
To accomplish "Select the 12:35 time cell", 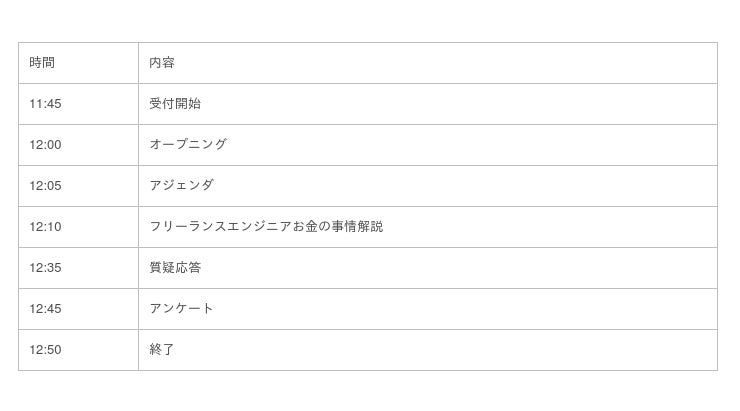I will click(45, 268).
